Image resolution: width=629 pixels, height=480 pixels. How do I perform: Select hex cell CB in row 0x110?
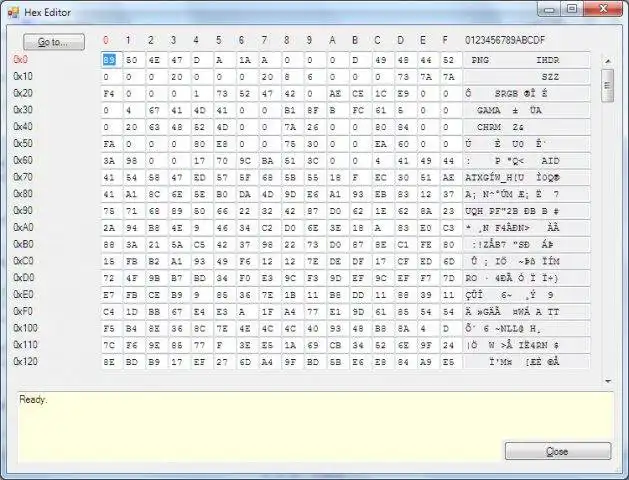click(335, 345)
